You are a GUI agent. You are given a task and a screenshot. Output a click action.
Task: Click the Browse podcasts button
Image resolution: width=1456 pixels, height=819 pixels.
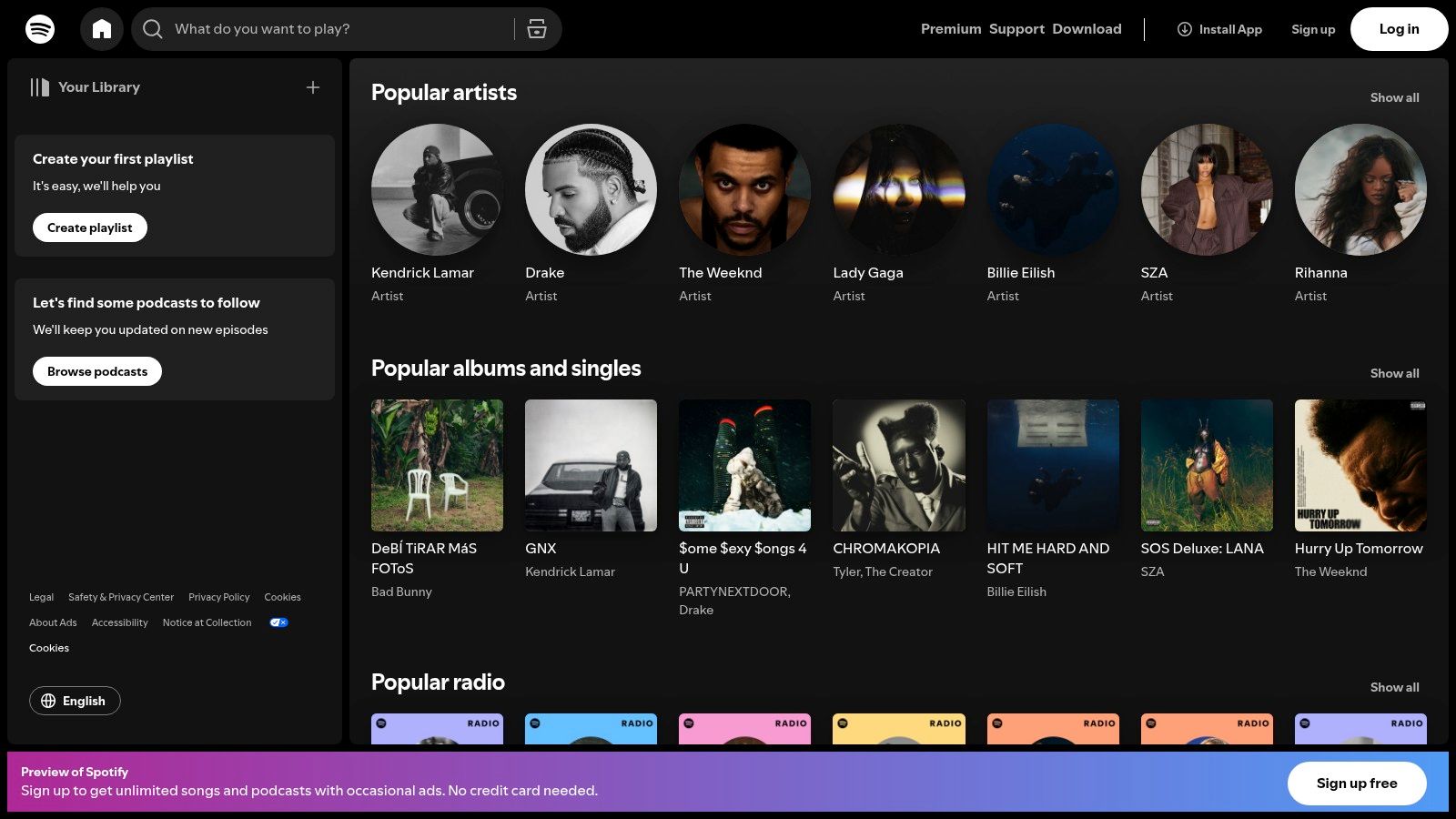[x=97, y=371]
